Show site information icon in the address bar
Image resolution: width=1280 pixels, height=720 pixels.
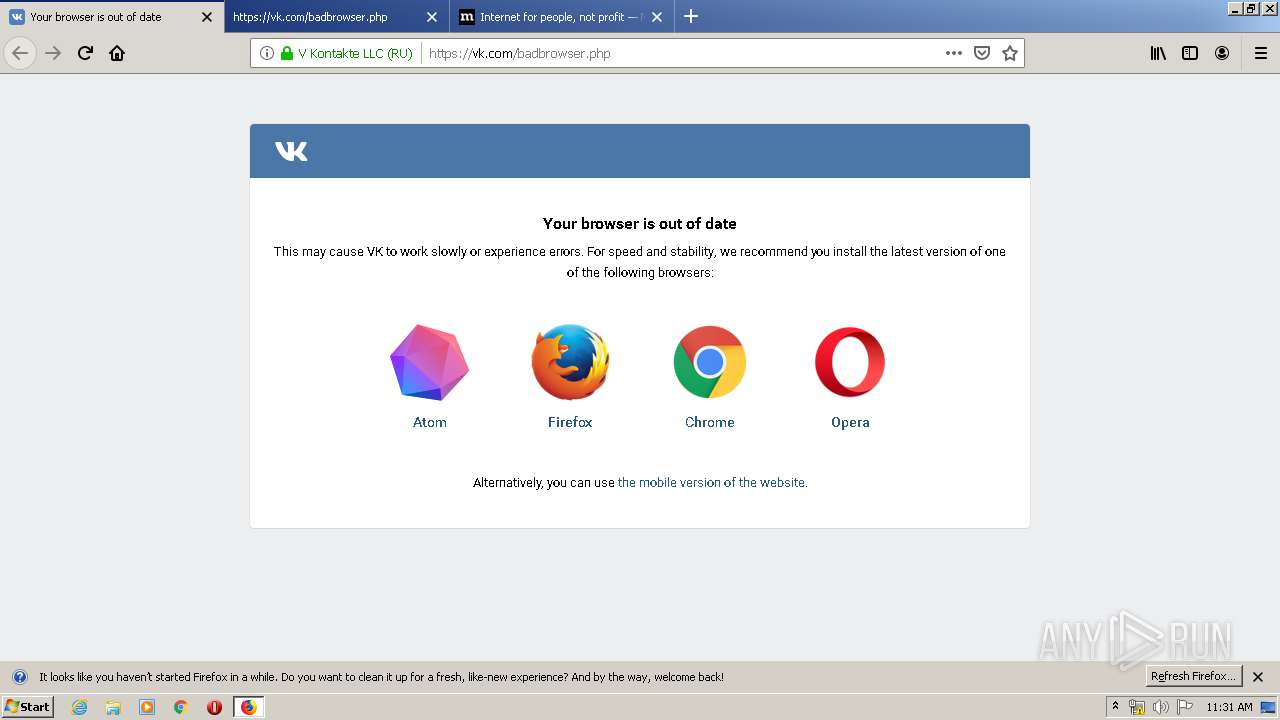point(267,53)
